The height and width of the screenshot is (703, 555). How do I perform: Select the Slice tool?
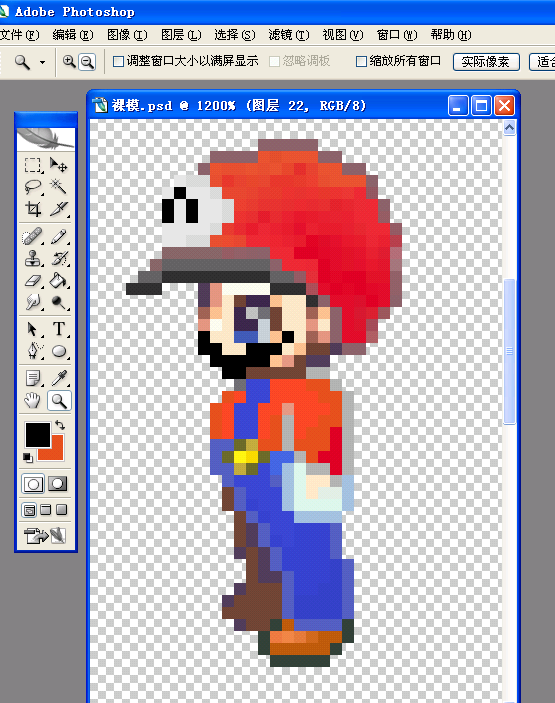tap(58, 208)
